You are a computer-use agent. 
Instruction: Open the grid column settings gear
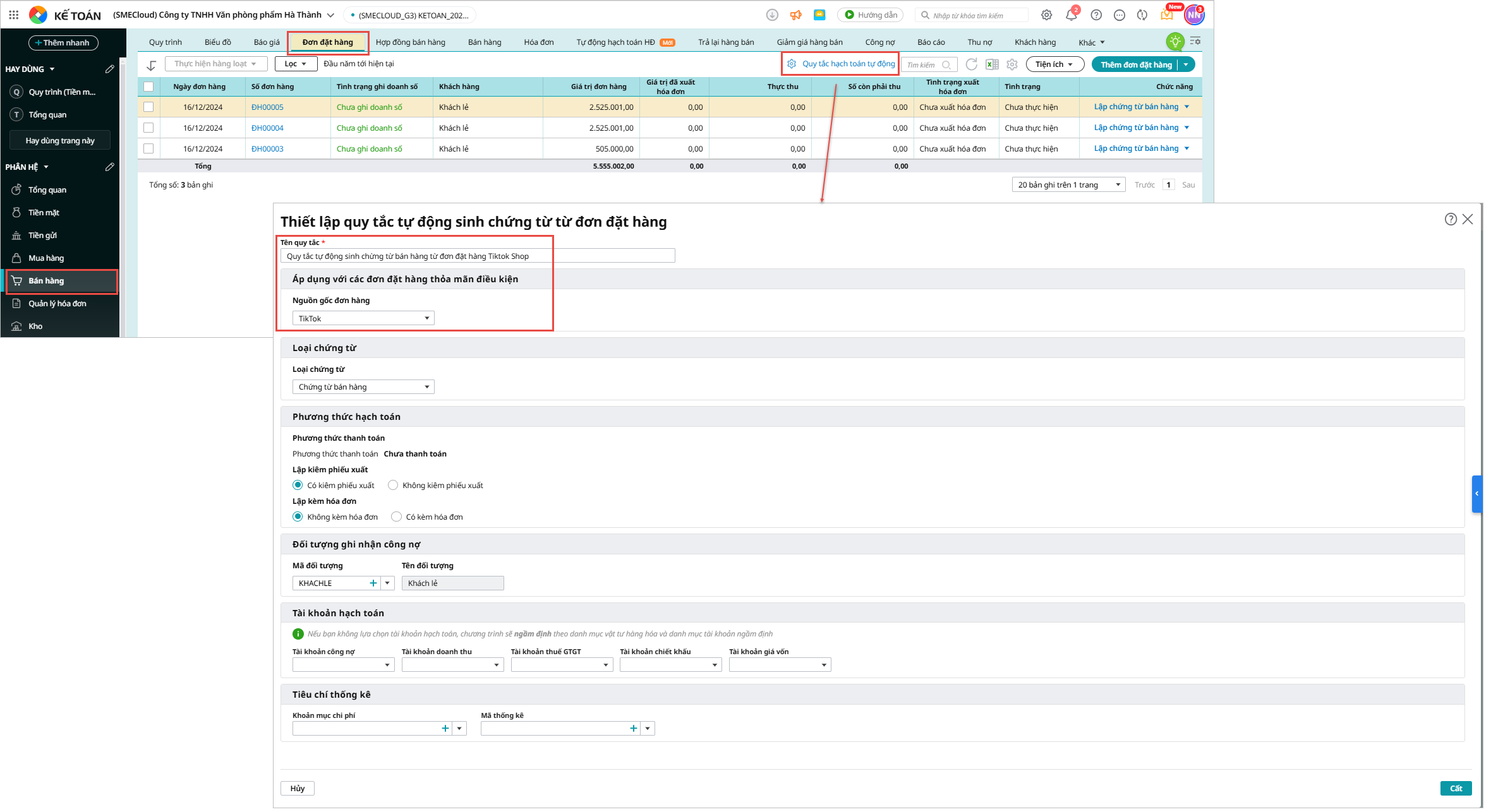[x=1012, y=64]
